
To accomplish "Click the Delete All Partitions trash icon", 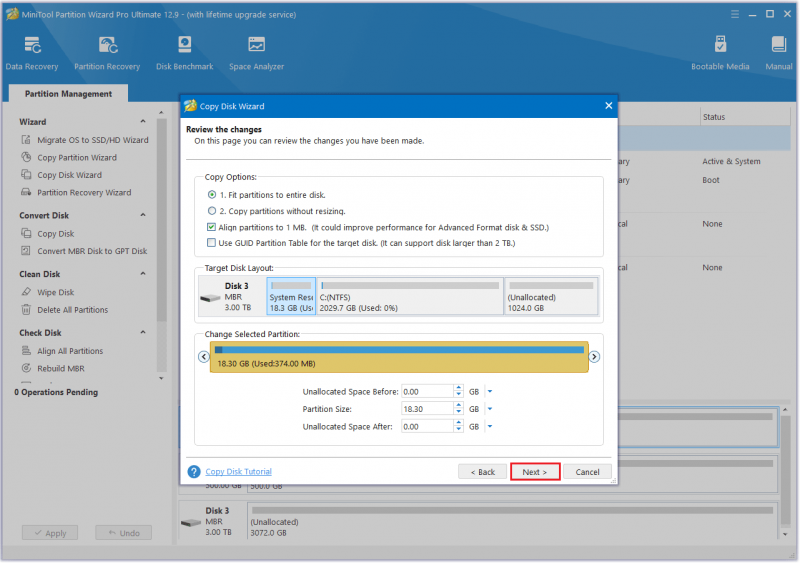I will tap(26, 309).
